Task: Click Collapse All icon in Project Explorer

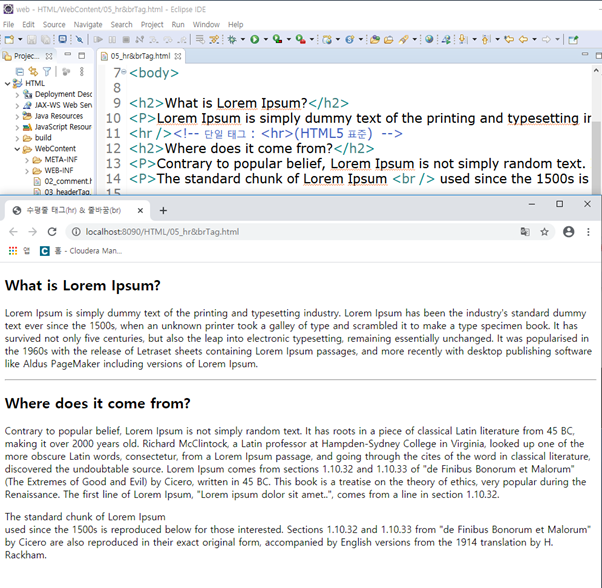Action: tap(20, 72)
